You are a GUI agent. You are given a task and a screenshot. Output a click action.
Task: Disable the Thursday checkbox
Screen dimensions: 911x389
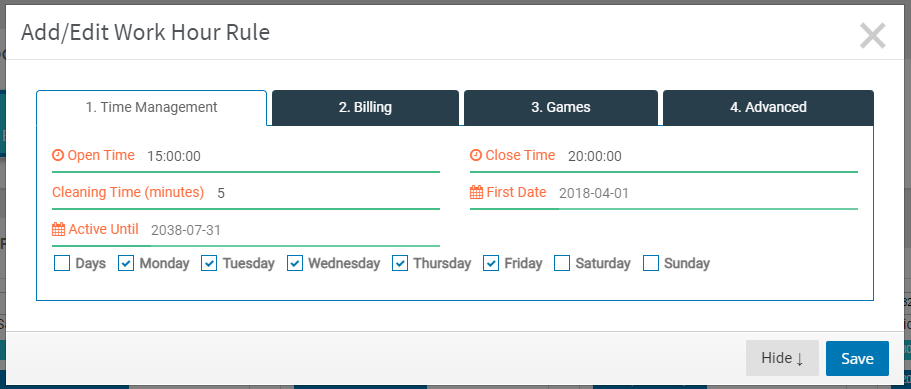pyautogui.click(x=400, y=263)
